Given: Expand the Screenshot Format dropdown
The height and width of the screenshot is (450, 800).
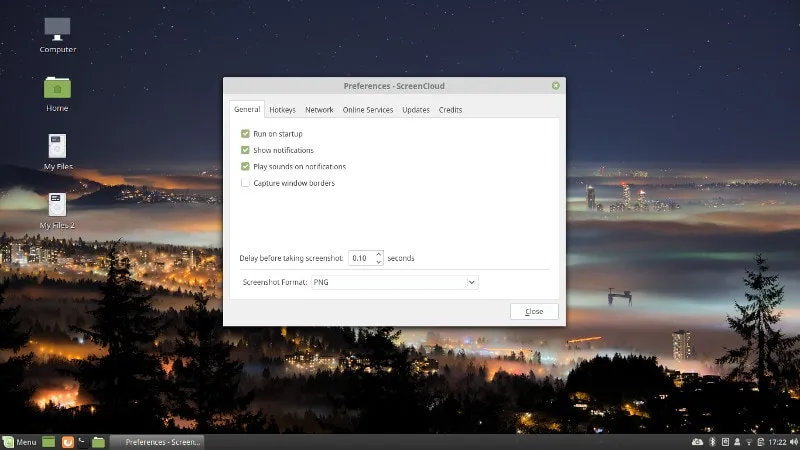Looking at the screenshot, I should 395,283.
